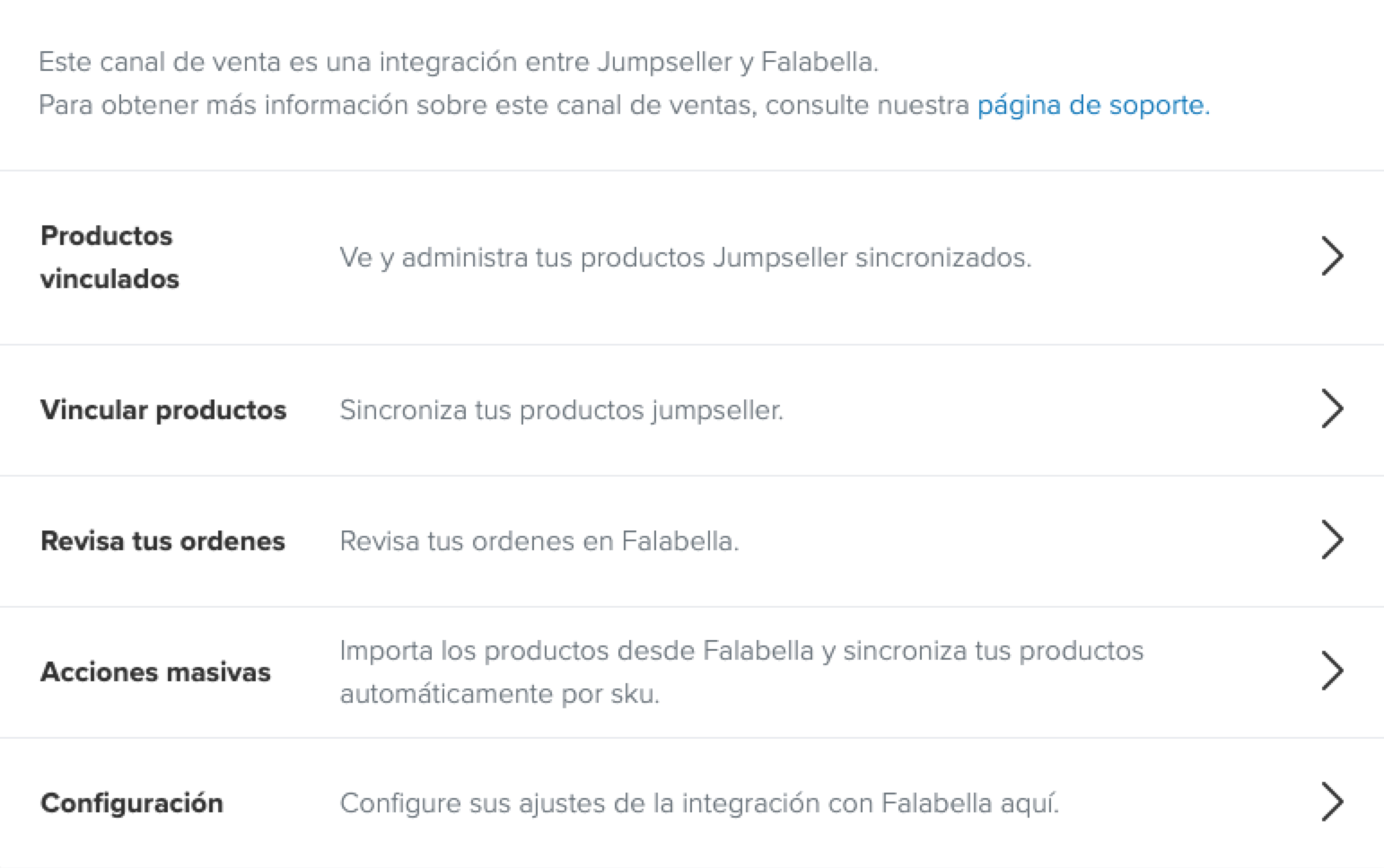Image resolution: width=1384 pixels, height=868 pixels.
Task: Go to the 'Configuración' title
Action: click(132, 803)
